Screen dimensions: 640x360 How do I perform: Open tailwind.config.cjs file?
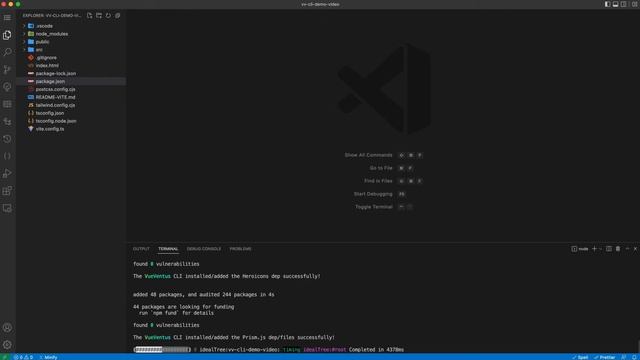pos(71,105)
